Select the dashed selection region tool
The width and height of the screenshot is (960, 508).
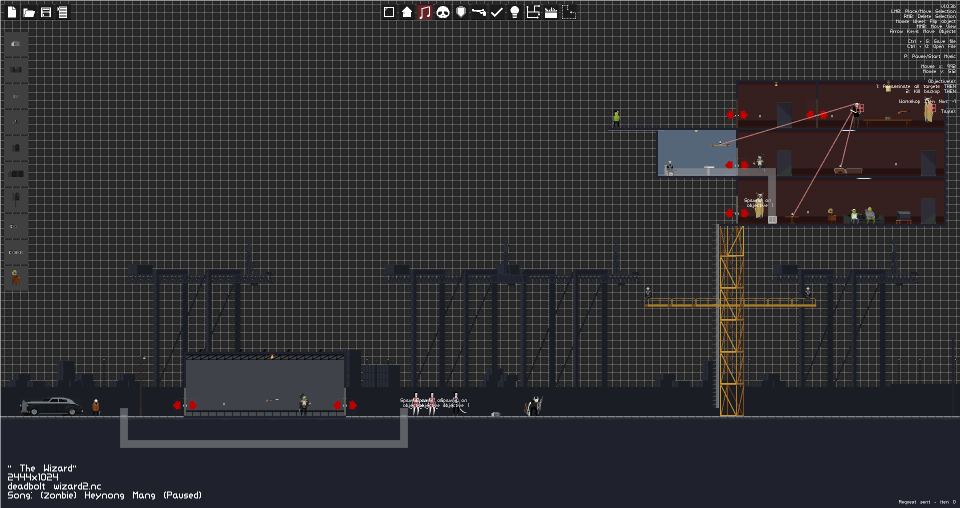coord(569,12)
